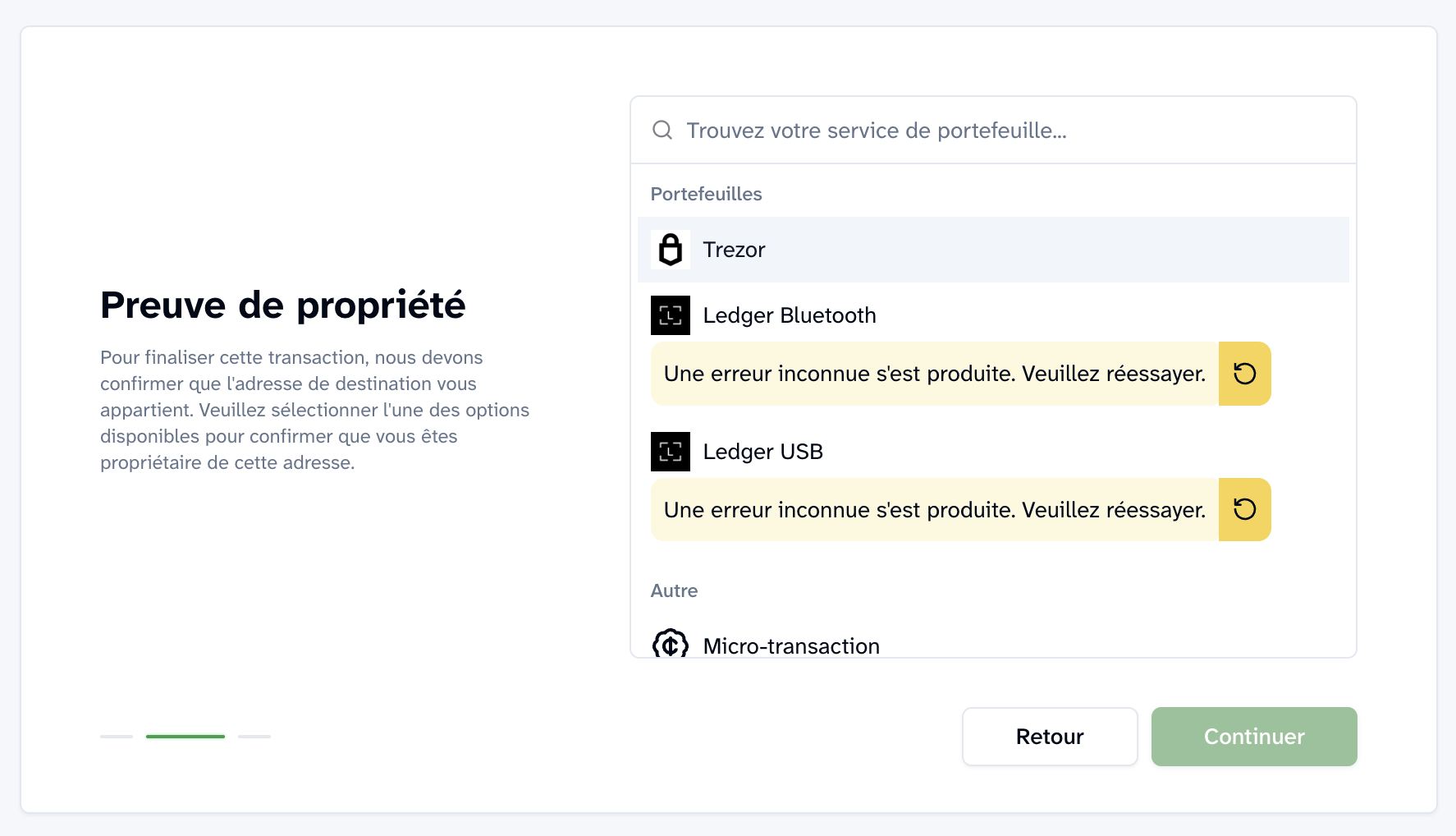
Task: Select the Micro-transaction option label
Action: (791, 646)
